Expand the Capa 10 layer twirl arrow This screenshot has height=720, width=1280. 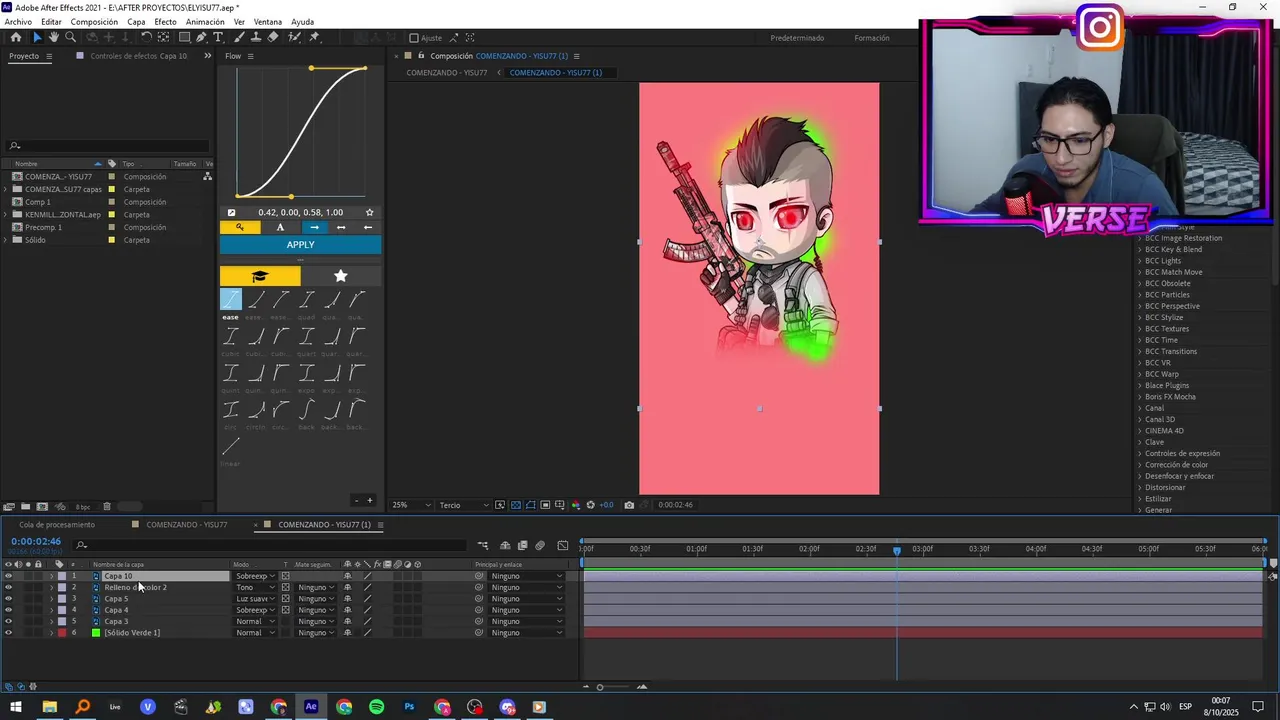click(x=52, y=576)
